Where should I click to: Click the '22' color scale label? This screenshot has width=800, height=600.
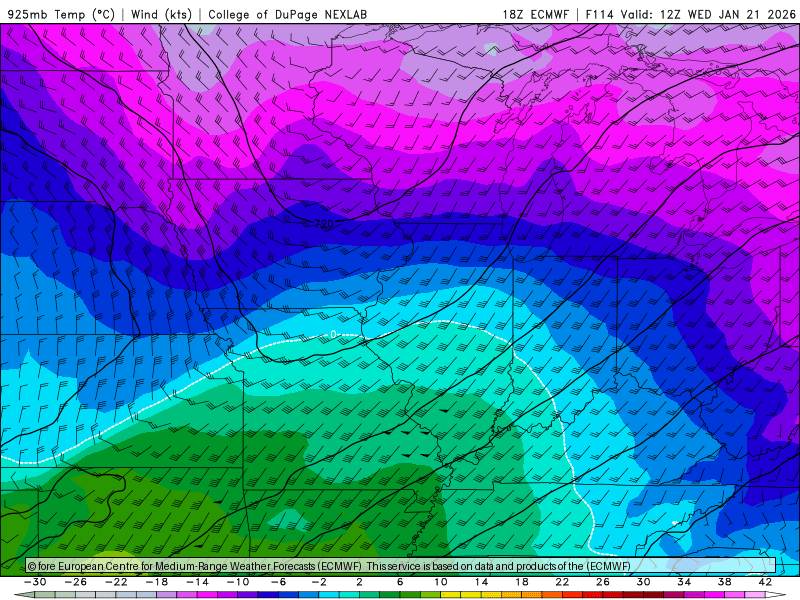(x=562, y=582)
